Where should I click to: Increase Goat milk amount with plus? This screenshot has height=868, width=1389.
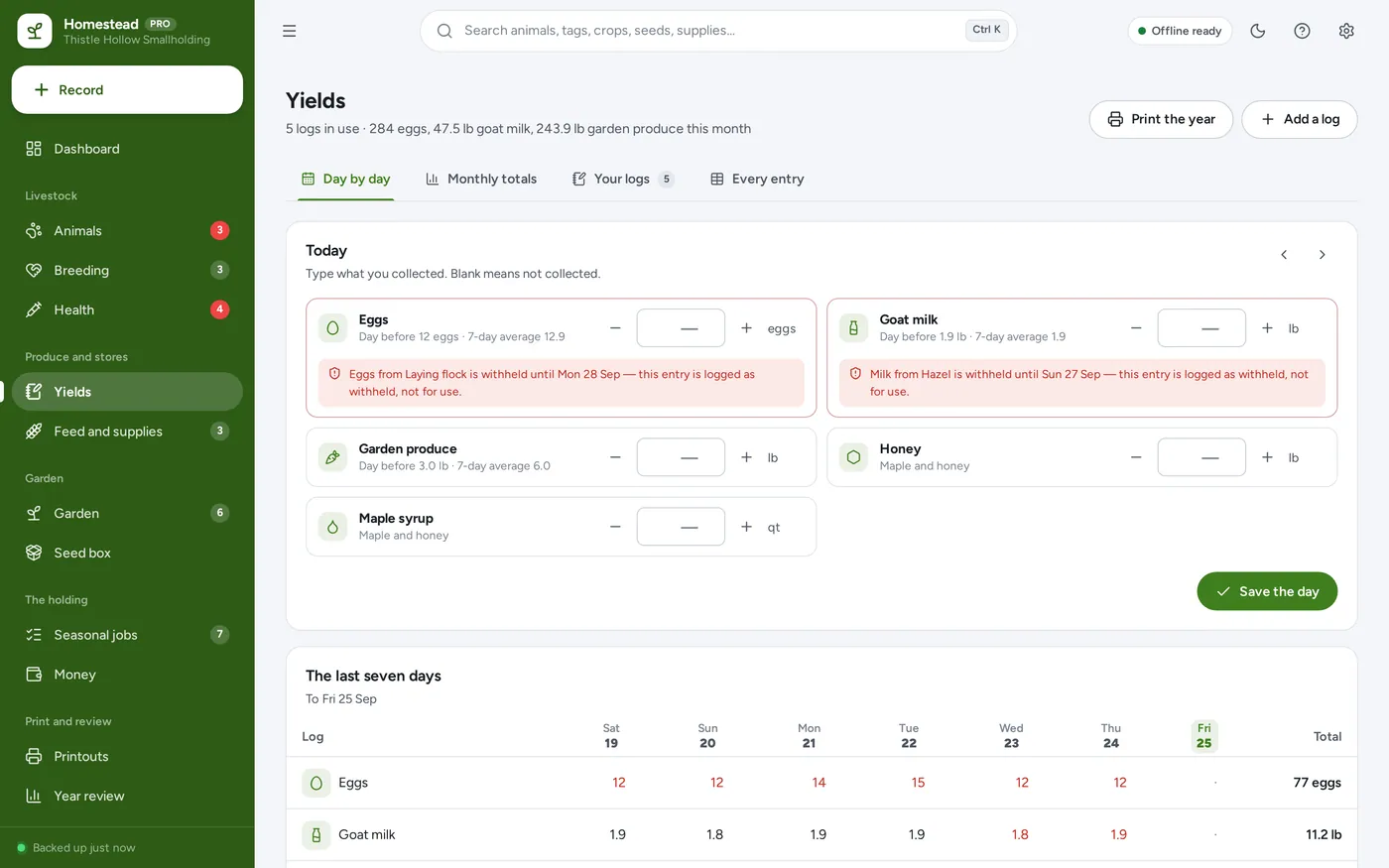click(1267, 328)
